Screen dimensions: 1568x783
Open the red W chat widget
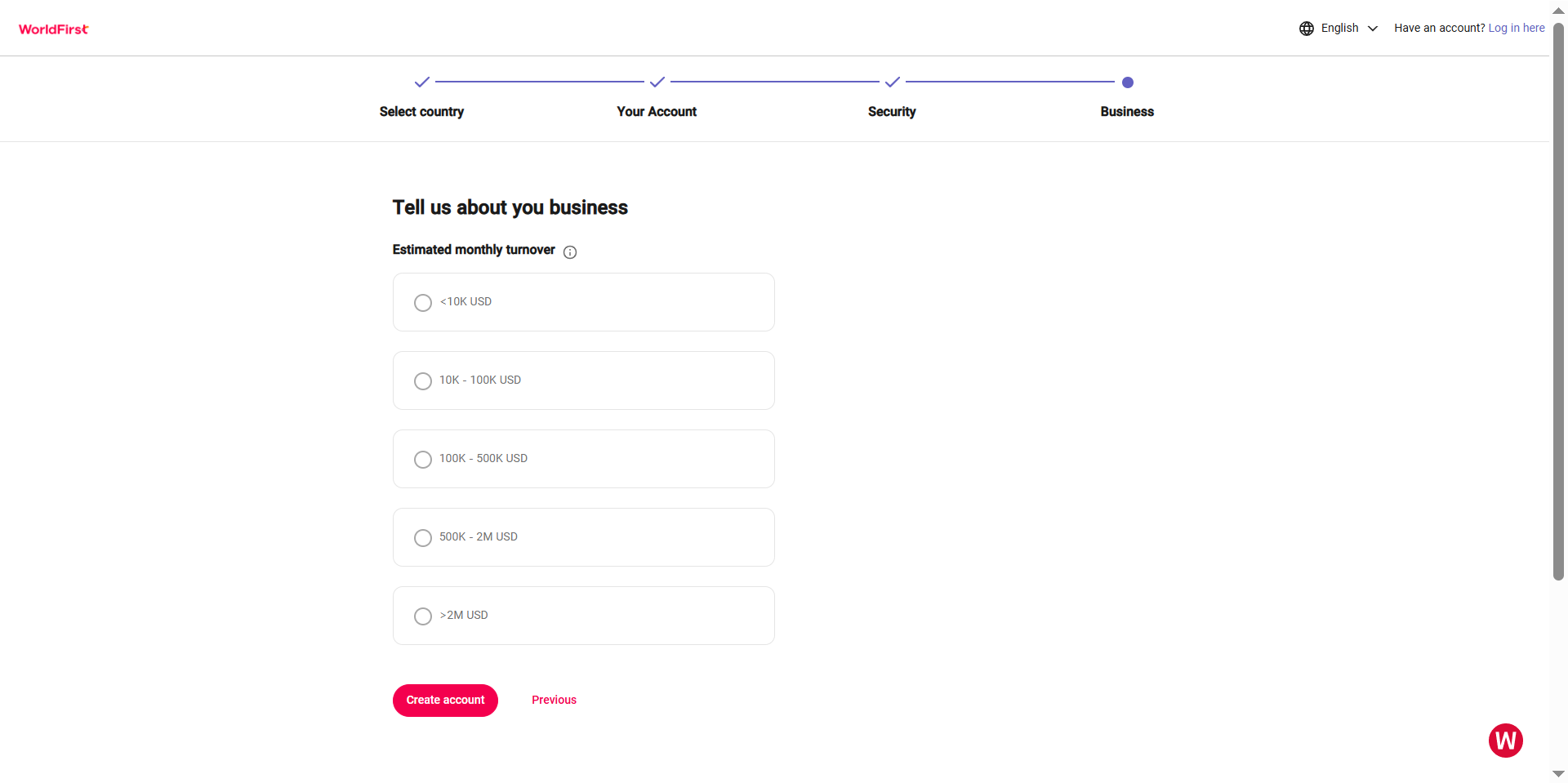coord(1505,741)
